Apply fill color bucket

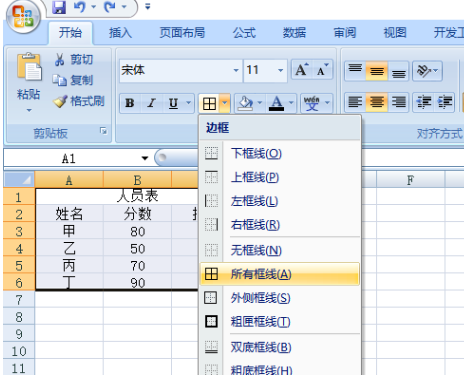[x=246, y=103]
